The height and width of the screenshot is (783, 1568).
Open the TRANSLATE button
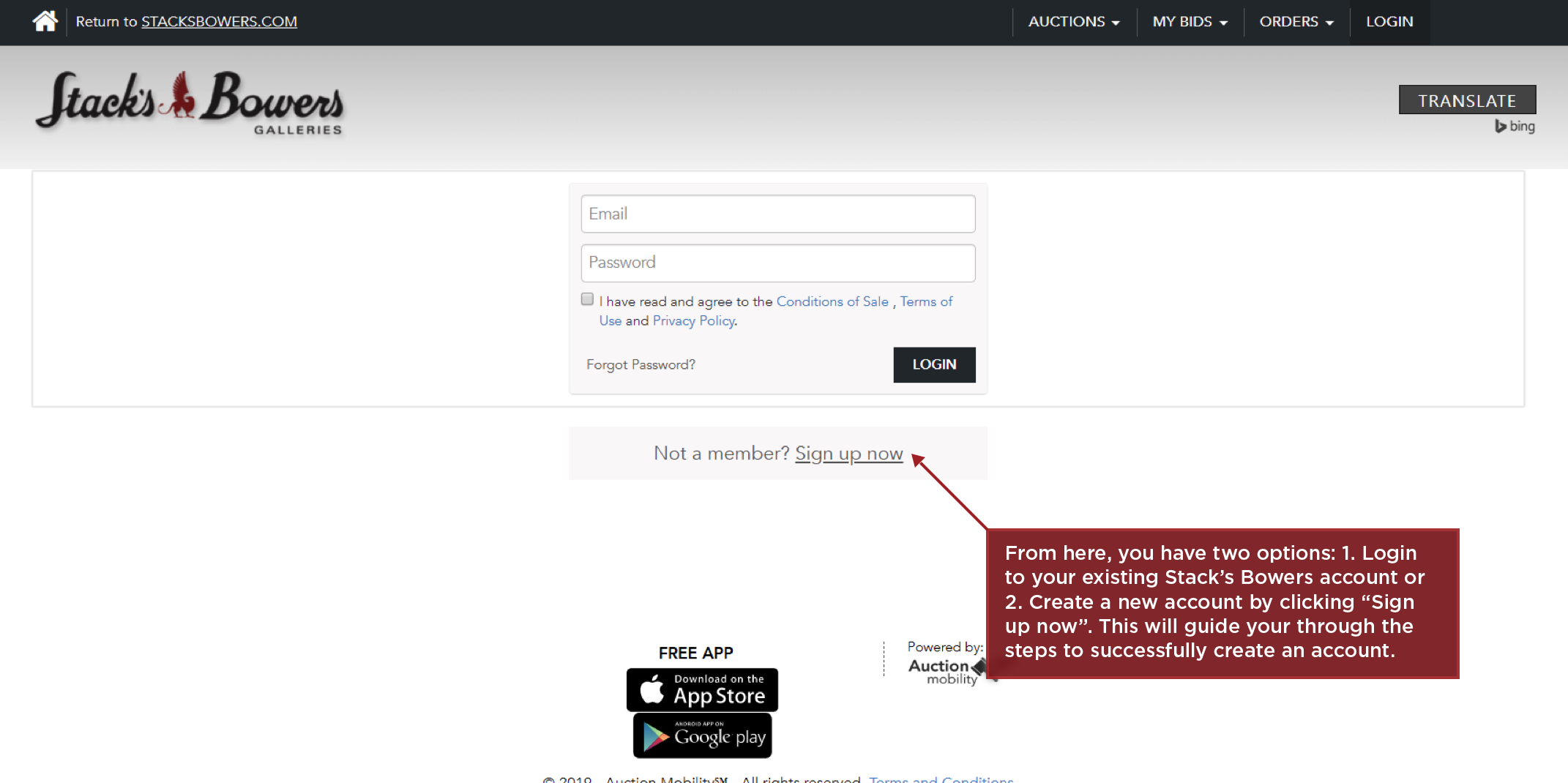pos(1467,100)
